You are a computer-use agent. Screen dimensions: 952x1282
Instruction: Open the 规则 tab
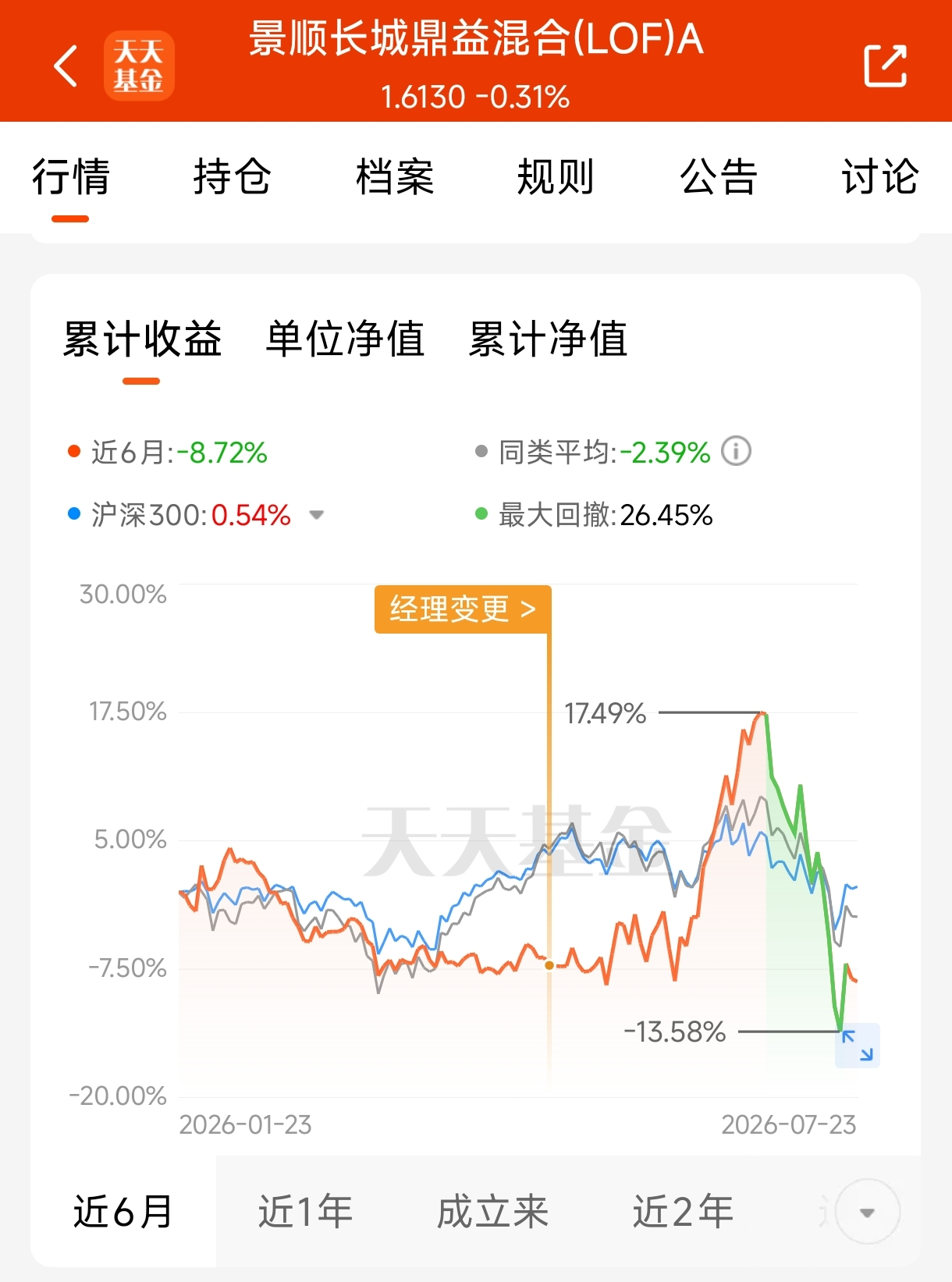pos(556,176)
